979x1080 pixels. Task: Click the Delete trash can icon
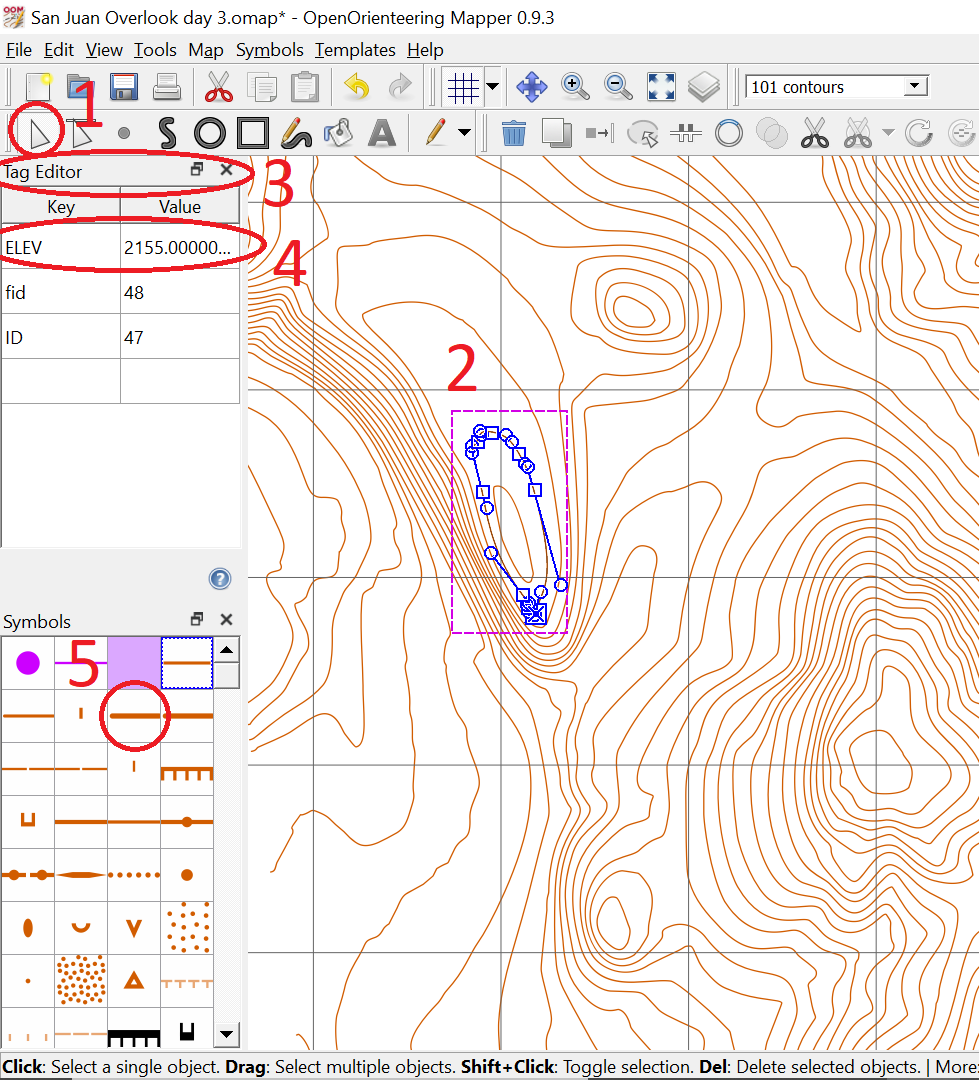513,132
